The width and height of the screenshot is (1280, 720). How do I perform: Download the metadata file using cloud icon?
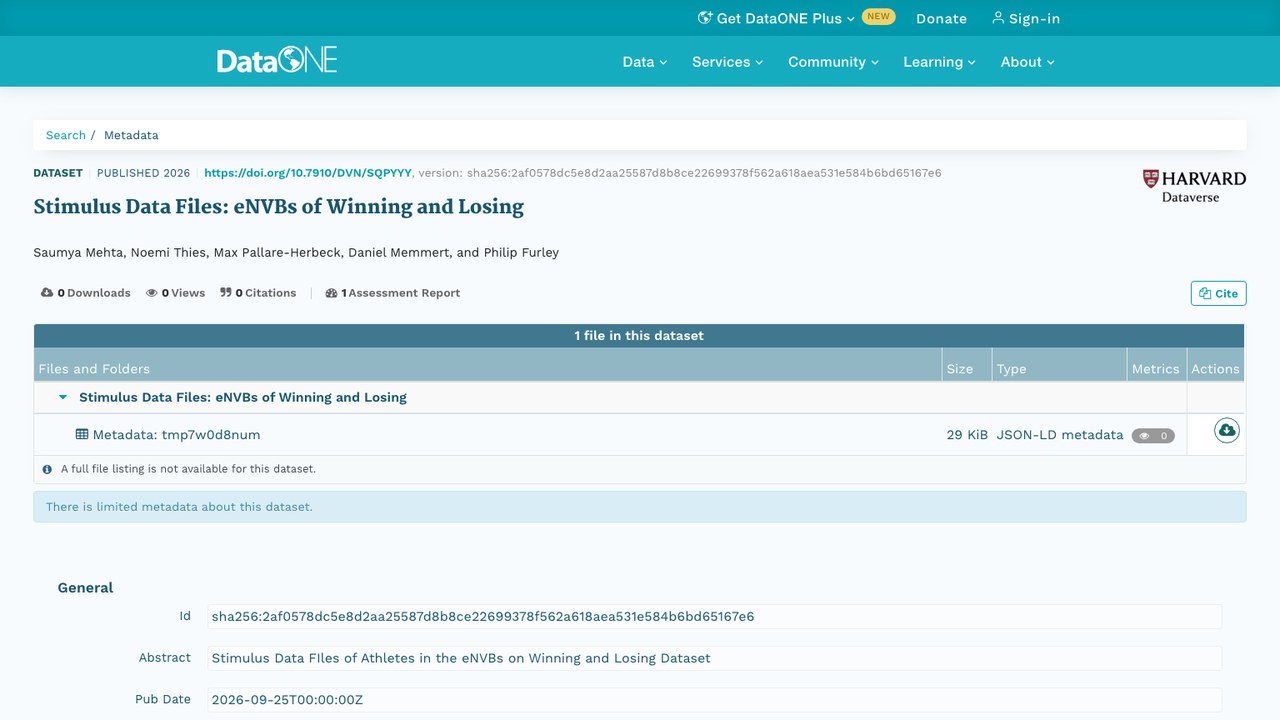tap(1227, 430)
